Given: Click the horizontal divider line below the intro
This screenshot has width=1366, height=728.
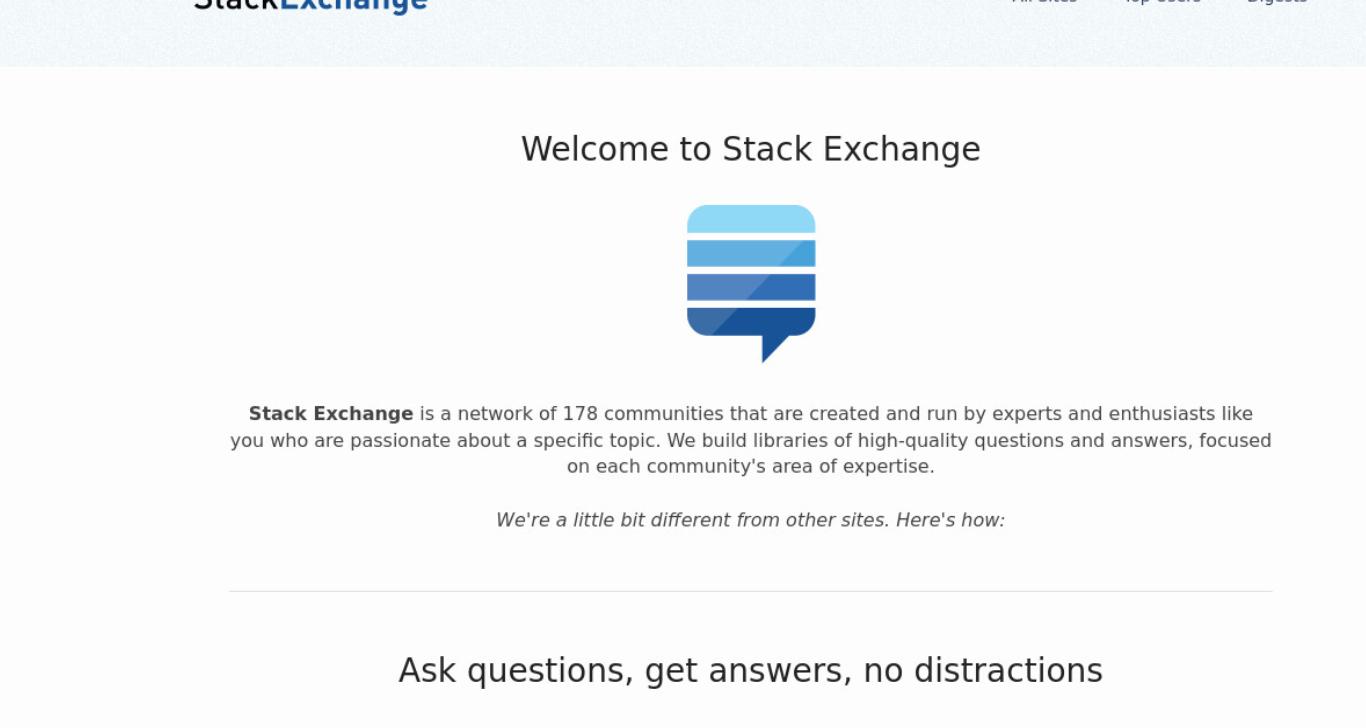Looking at the screenshot, I should click(x=751, y=591).
